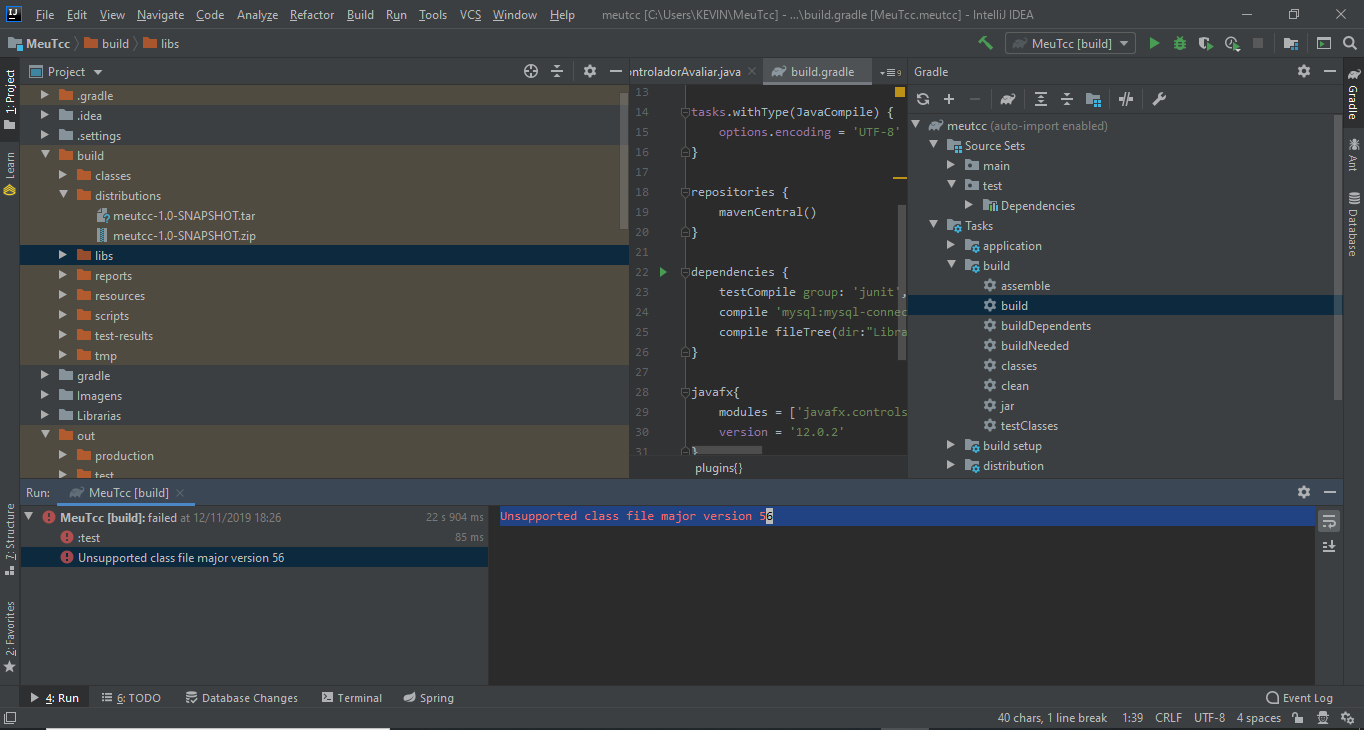Click UTF-8 encoding in status bar
Screen dimensions: 1364x730
[x=1208, y=718]
